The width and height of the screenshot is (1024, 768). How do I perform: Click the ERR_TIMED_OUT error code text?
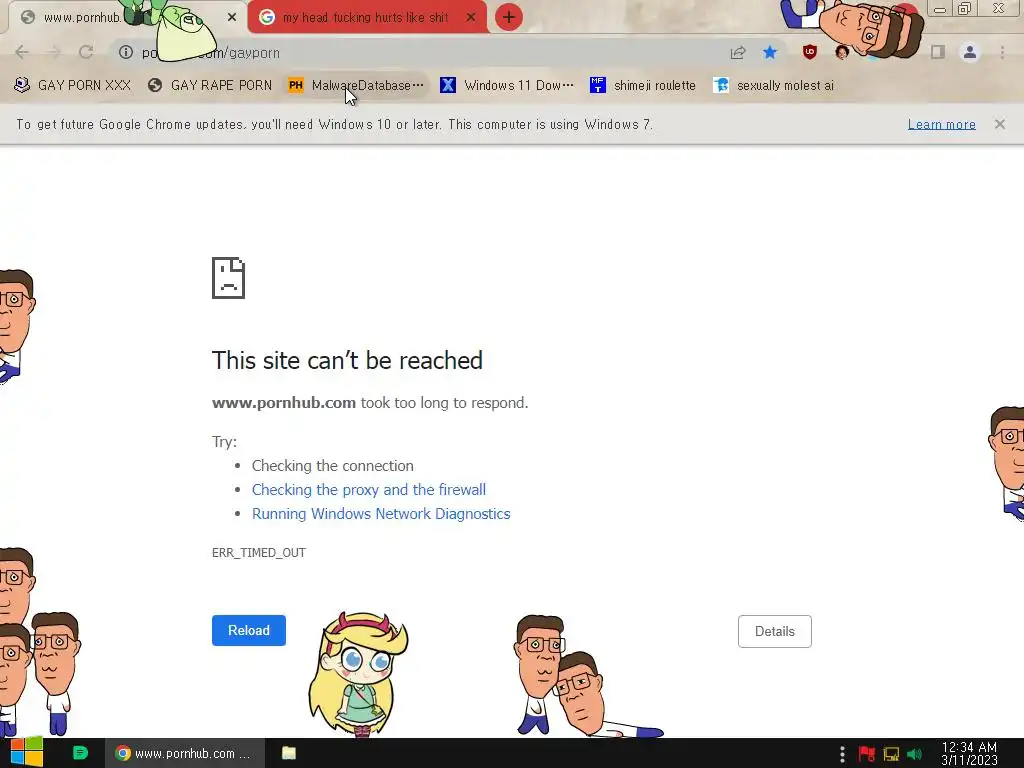pyautogui.click(x=259, y=552)
